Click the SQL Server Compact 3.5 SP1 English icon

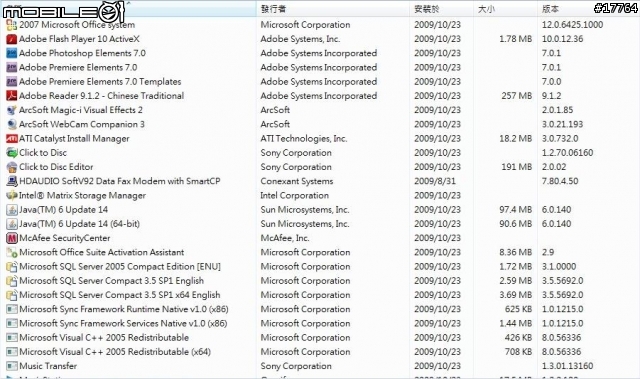click(12, 281)
